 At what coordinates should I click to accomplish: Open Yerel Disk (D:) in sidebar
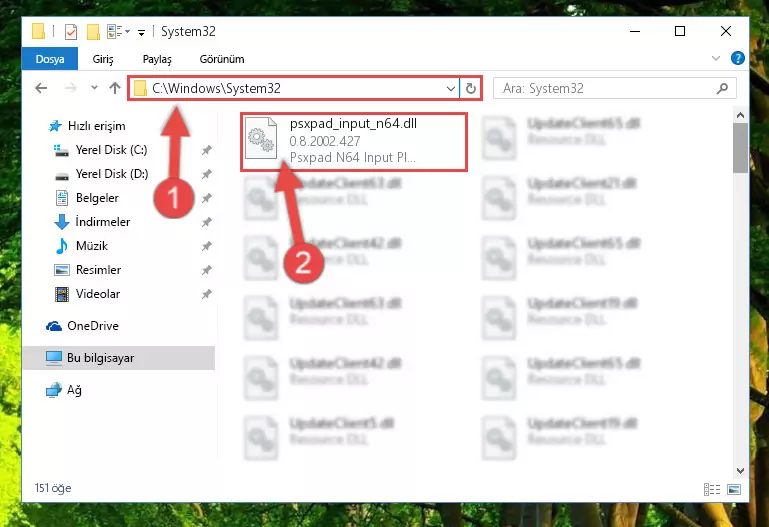pyautogui.click(x=111, y=174)
